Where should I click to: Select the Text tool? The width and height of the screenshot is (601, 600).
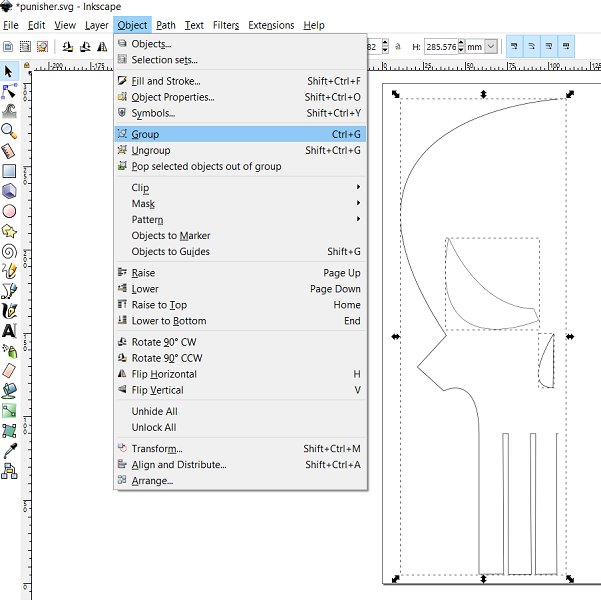[9, 331]
